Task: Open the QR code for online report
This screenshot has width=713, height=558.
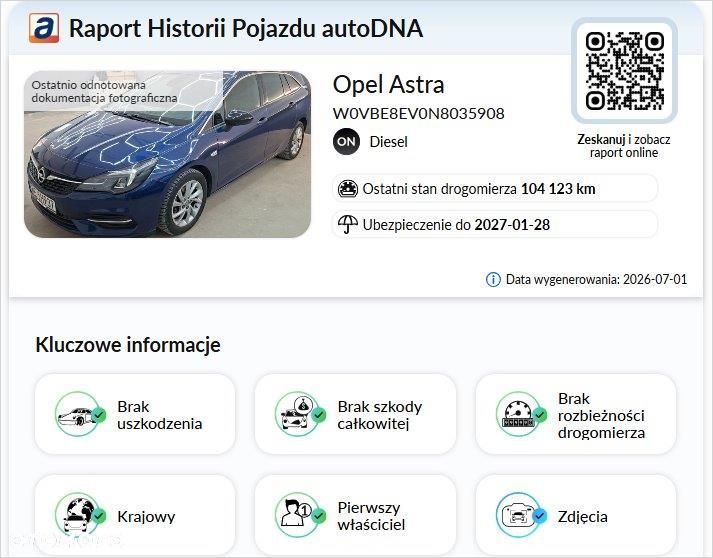Action: tap(624, 70)
